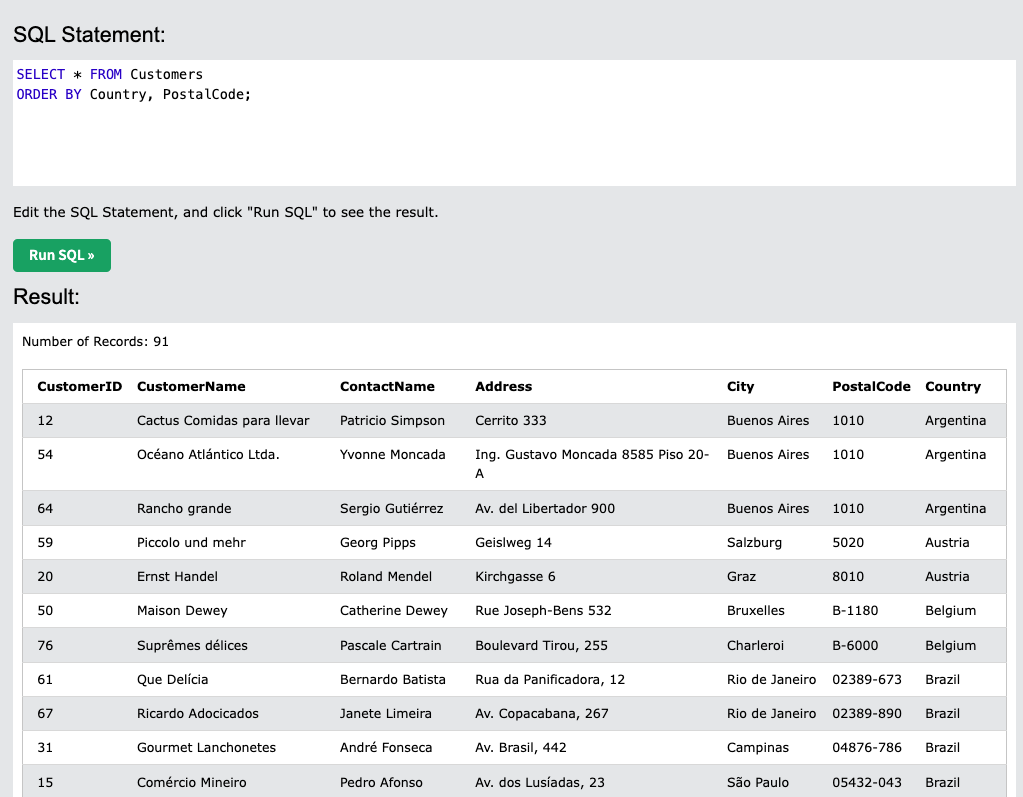The image size is (1023, 797).
Task: Click city 'São Paulo'
Action: 757,782
